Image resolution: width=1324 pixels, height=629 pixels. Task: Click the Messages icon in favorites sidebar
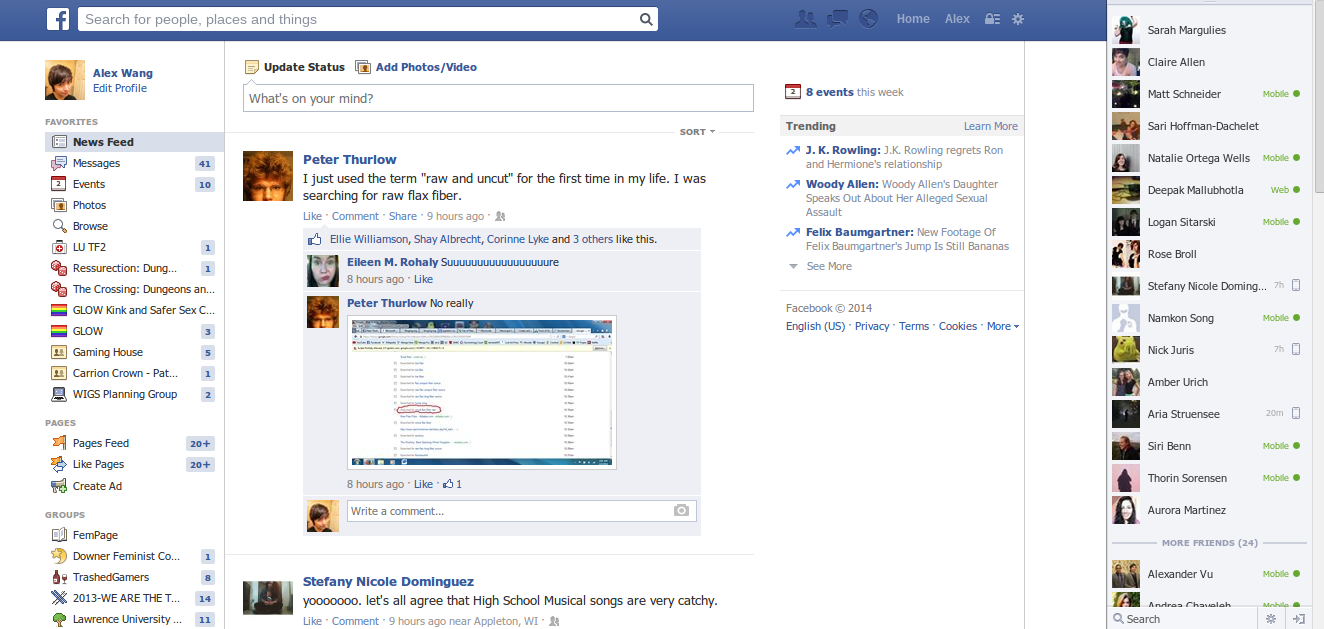pos(59,163)
